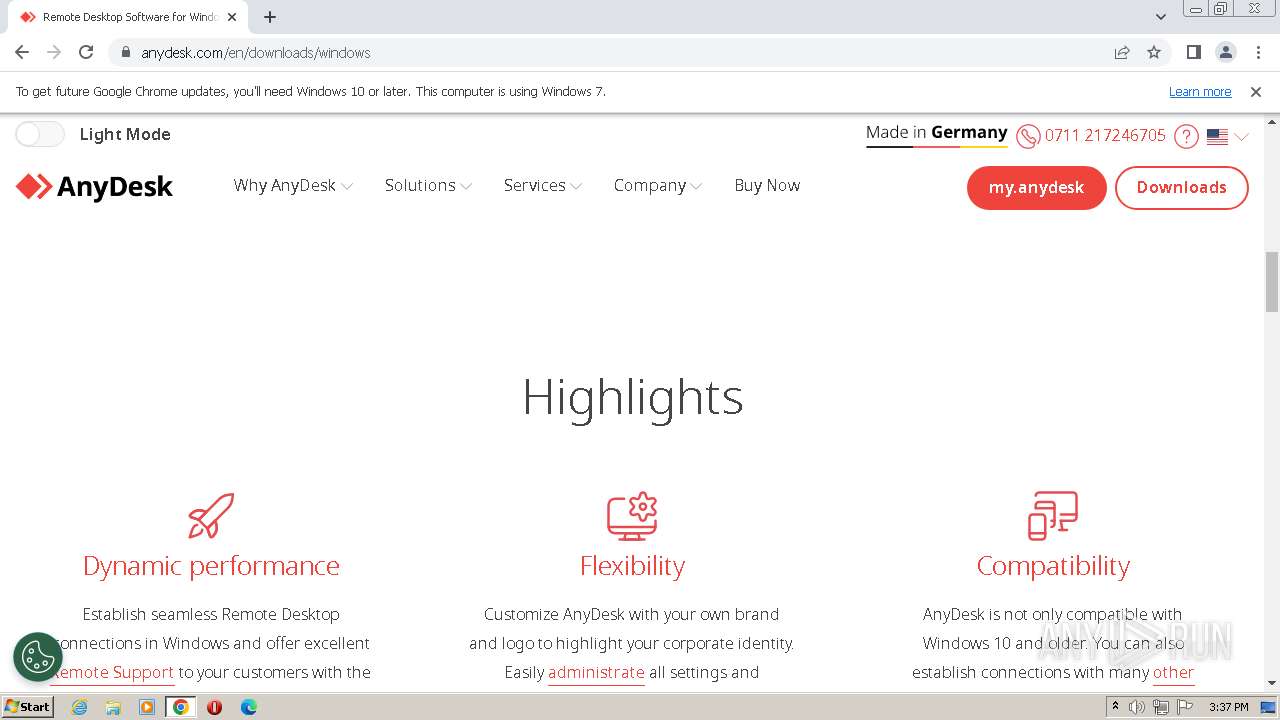
Task: Open the Buy Now page
Action: tap(767, 185)
